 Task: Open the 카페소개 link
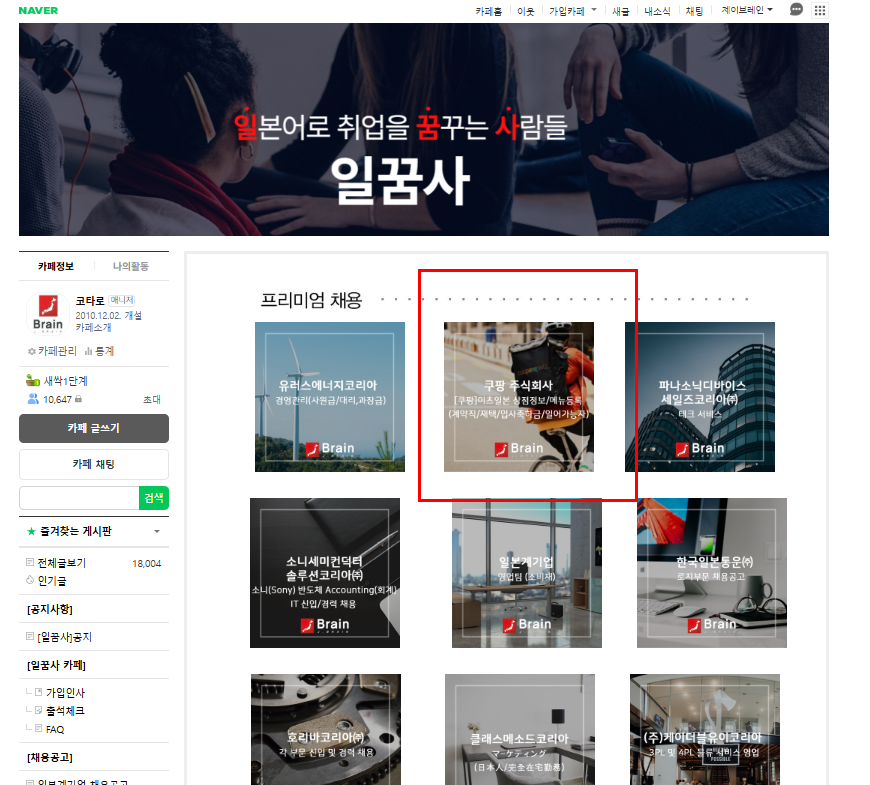pos(93,328)
